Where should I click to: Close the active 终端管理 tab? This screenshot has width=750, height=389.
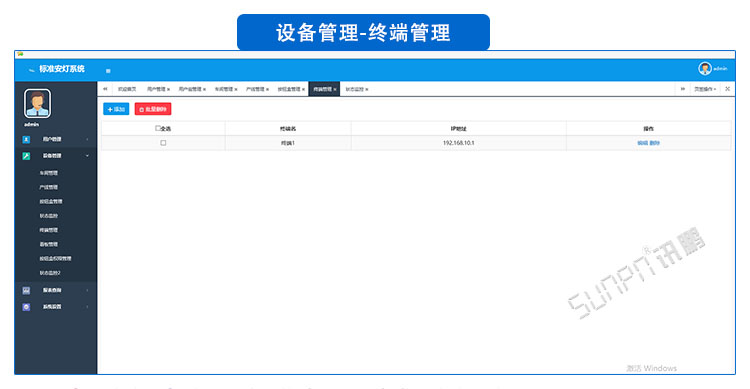click(335, 89)
